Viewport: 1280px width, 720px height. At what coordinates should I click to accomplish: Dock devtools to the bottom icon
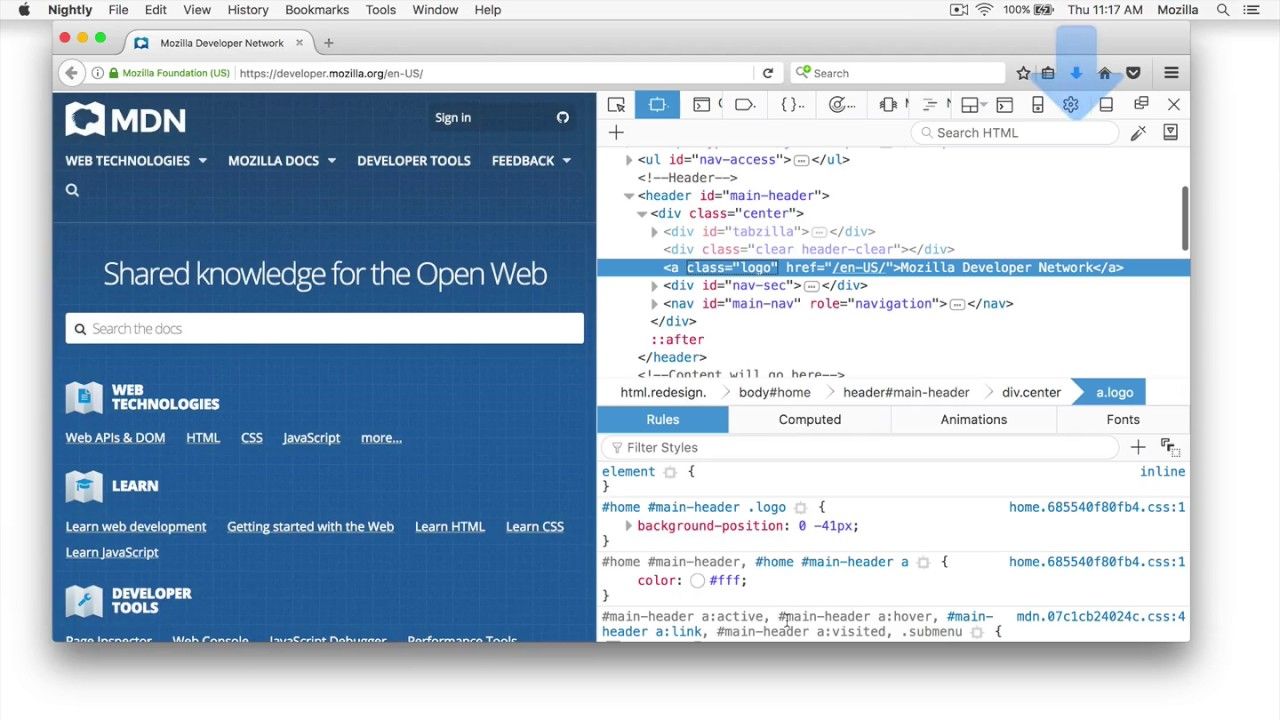click(1106, 105)
